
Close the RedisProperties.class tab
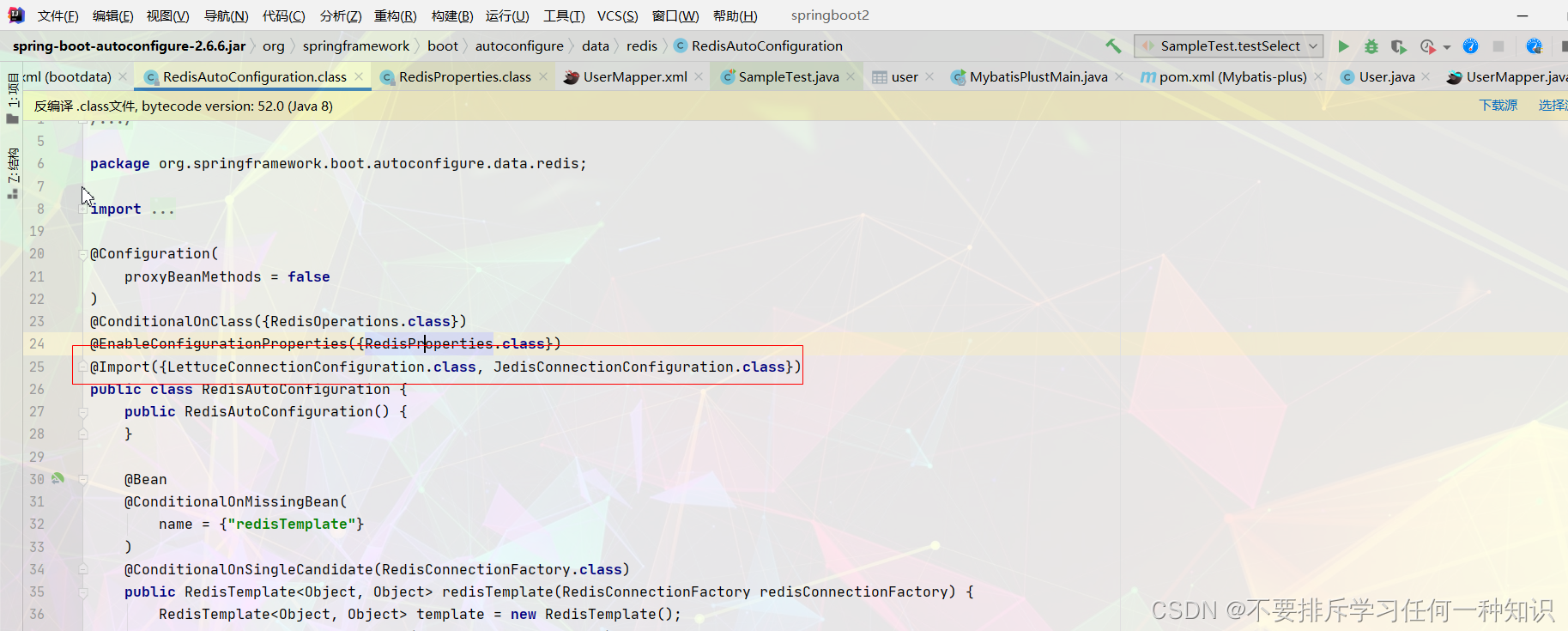coord(543,77)
